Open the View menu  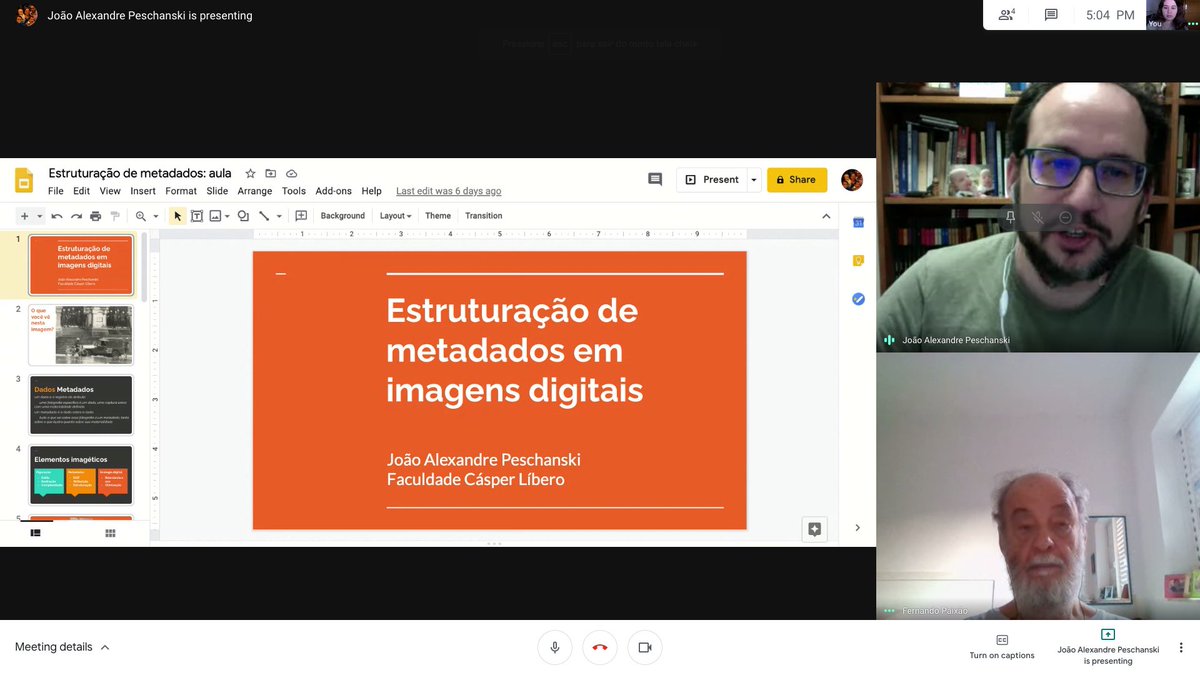point(110,191)
